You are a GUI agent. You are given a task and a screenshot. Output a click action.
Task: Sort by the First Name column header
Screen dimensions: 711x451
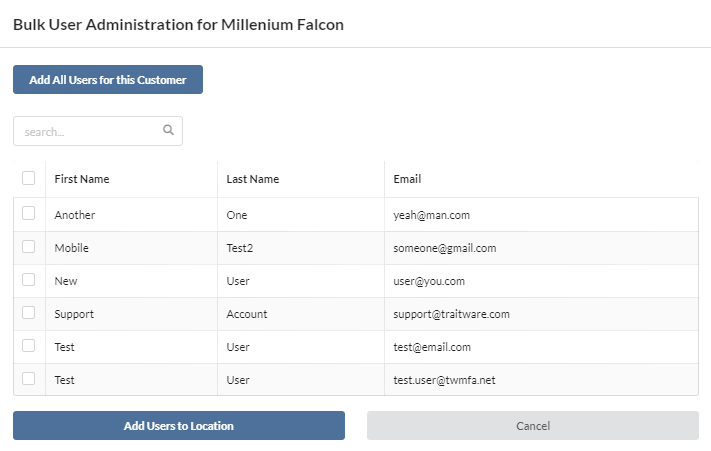tap(82, 179)
